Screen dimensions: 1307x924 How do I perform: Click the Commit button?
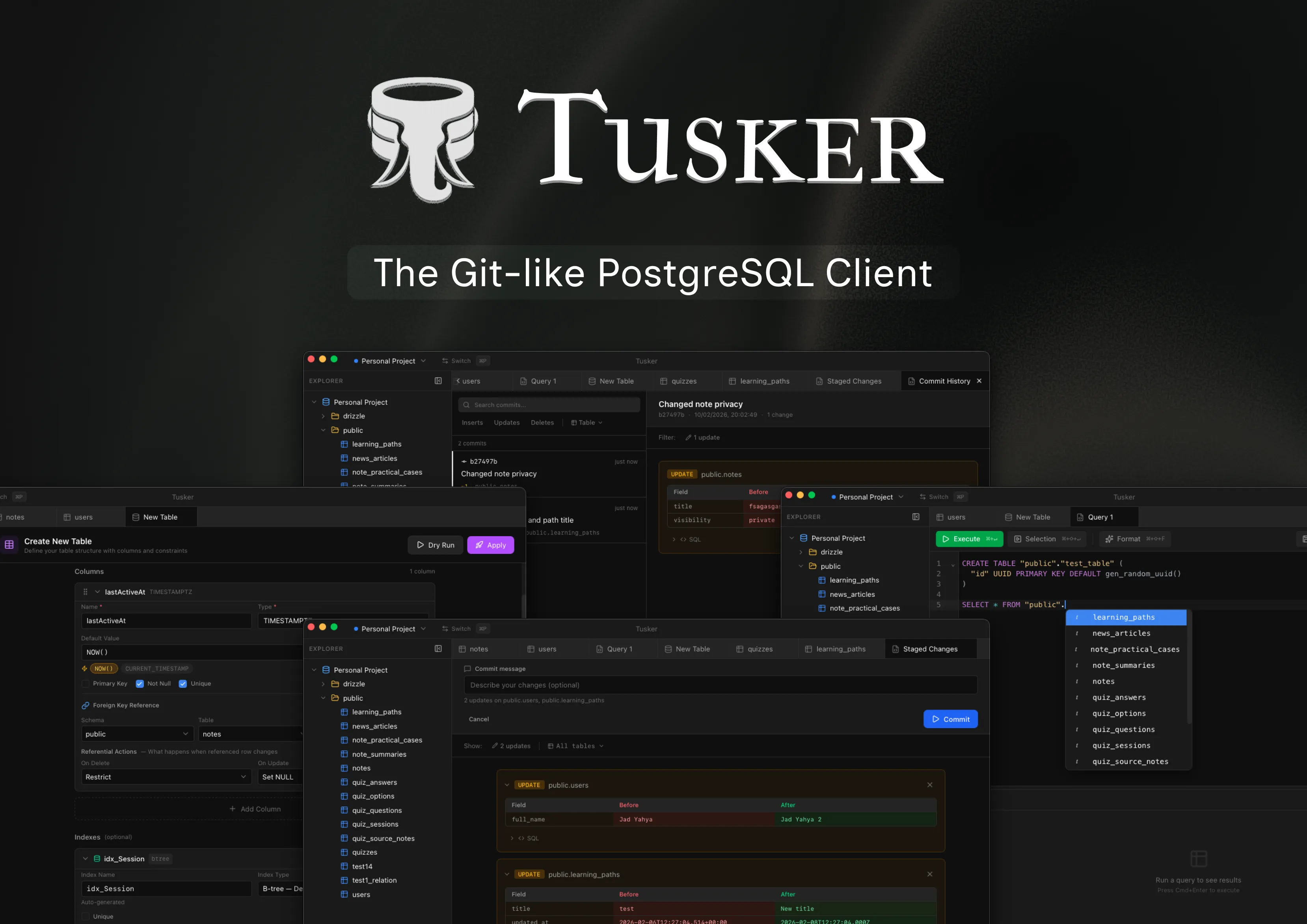[950, 719]
